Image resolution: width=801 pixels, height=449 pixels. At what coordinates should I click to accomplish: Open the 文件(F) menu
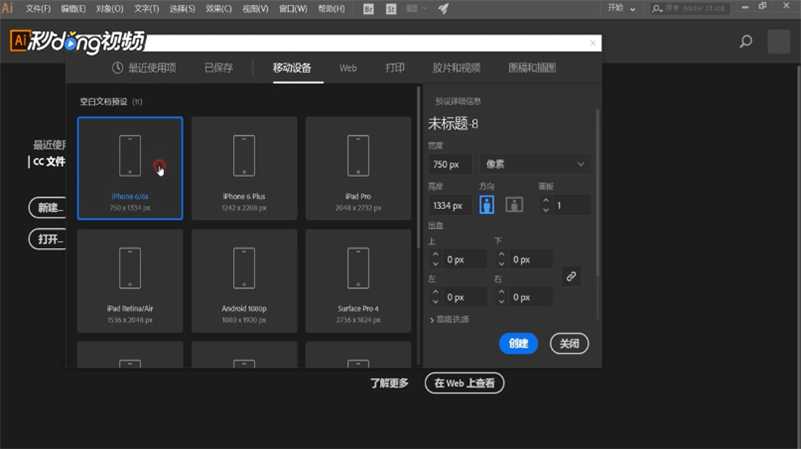[x=38, y=9]
